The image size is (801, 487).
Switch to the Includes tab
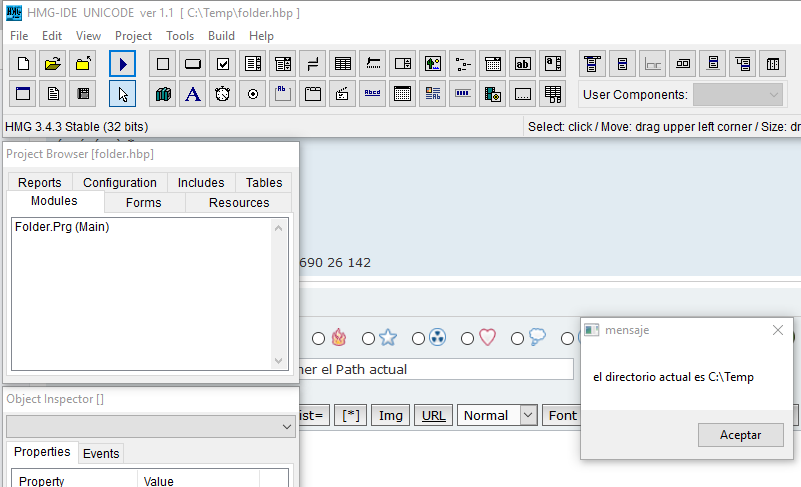(x=201, y=182)
